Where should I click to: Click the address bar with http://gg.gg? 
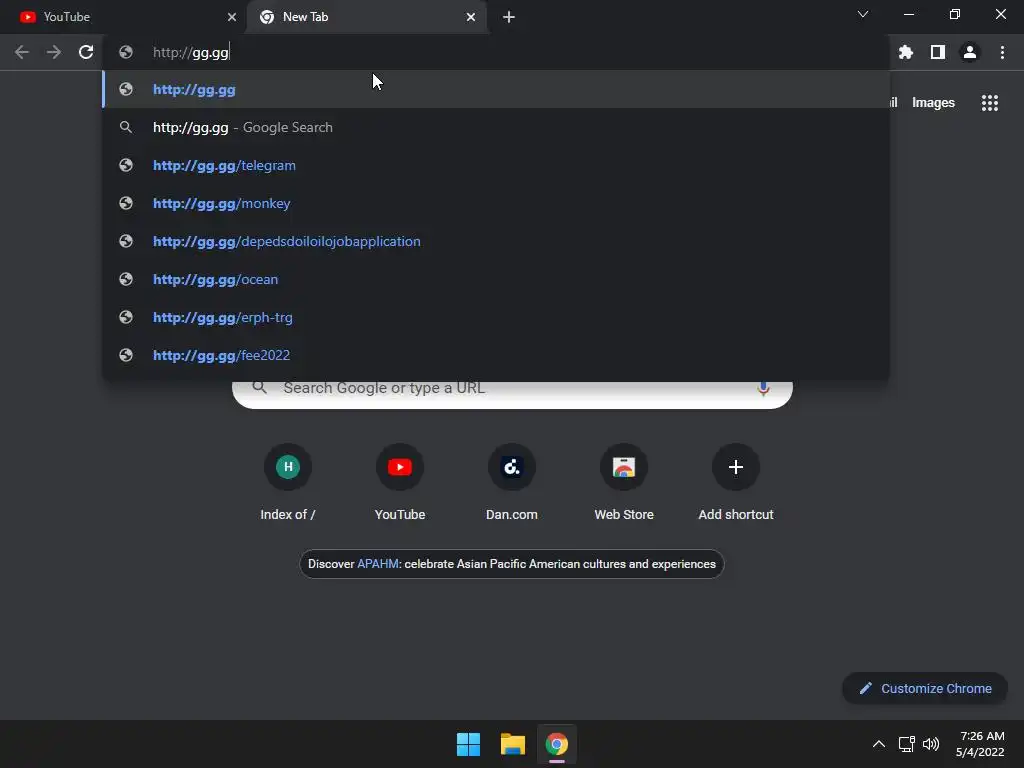[496, 52]
